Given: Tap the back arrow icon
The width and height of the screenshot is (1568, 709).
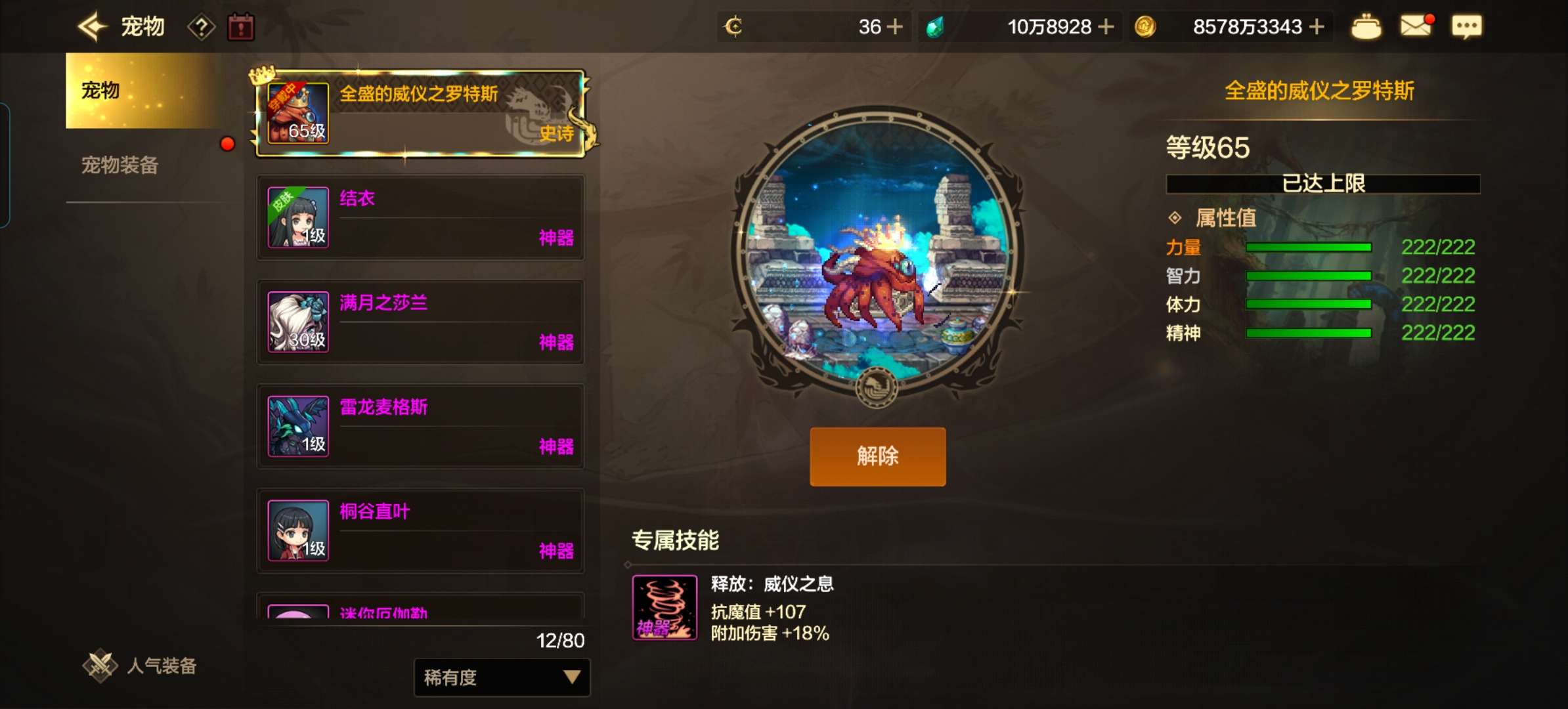Looking at the screenshot, I should [x=93, y=27].
